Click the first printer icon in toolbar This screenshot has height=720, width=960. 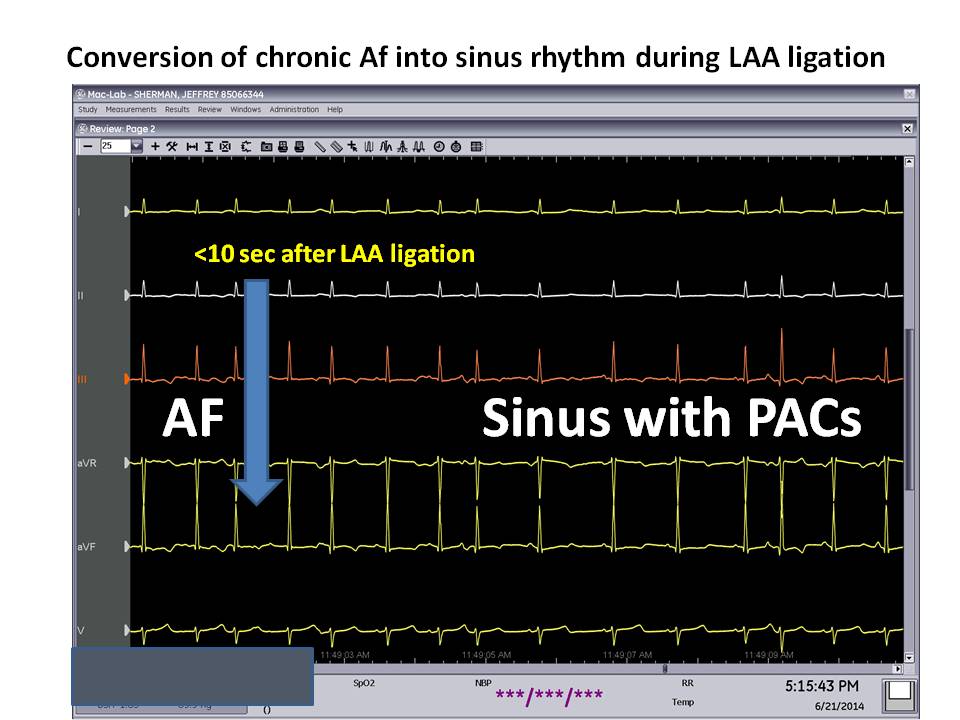283,146
